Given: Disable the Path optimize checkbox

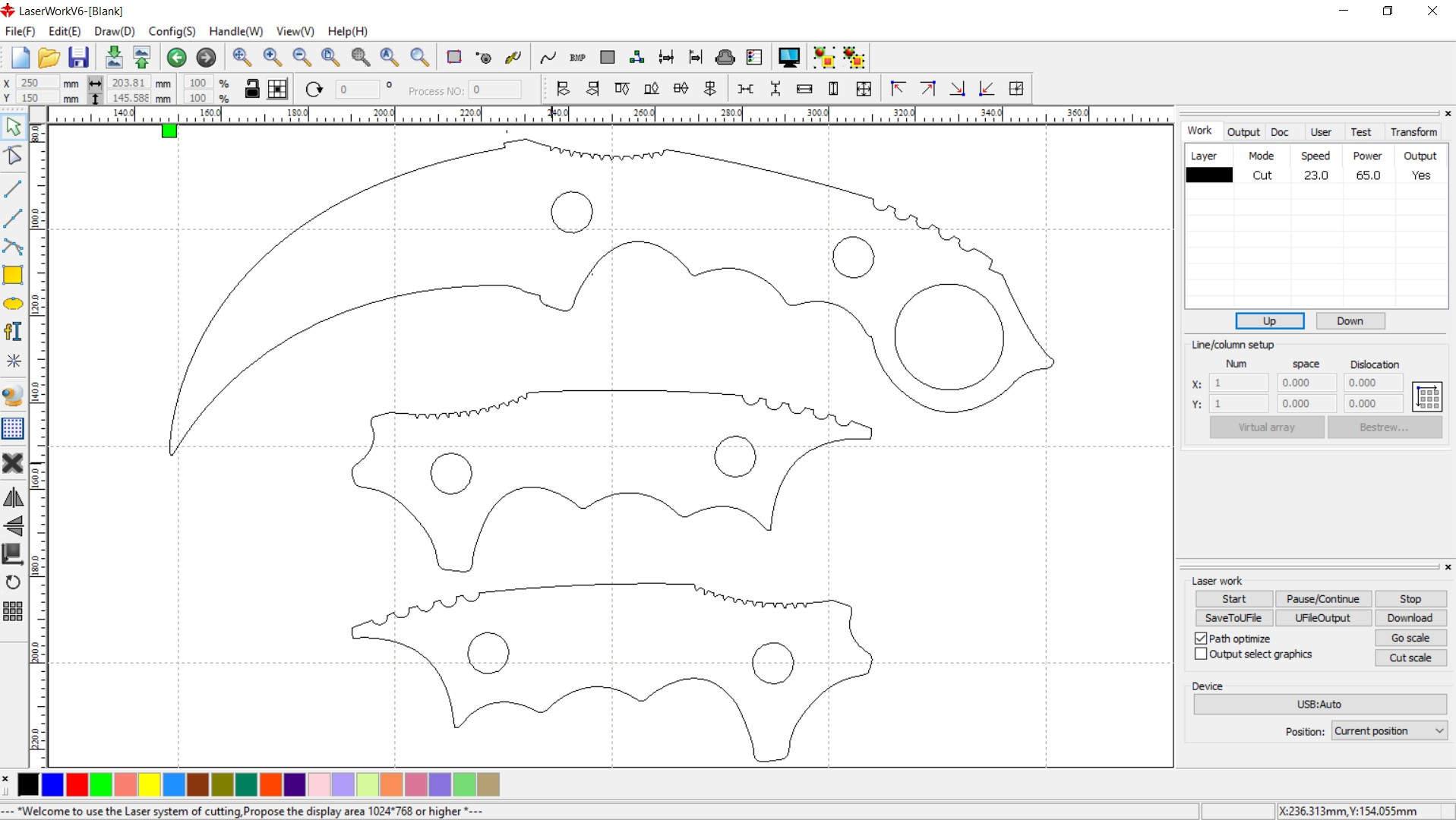Looking at the screenshot, I should (x=1201, y=639).
